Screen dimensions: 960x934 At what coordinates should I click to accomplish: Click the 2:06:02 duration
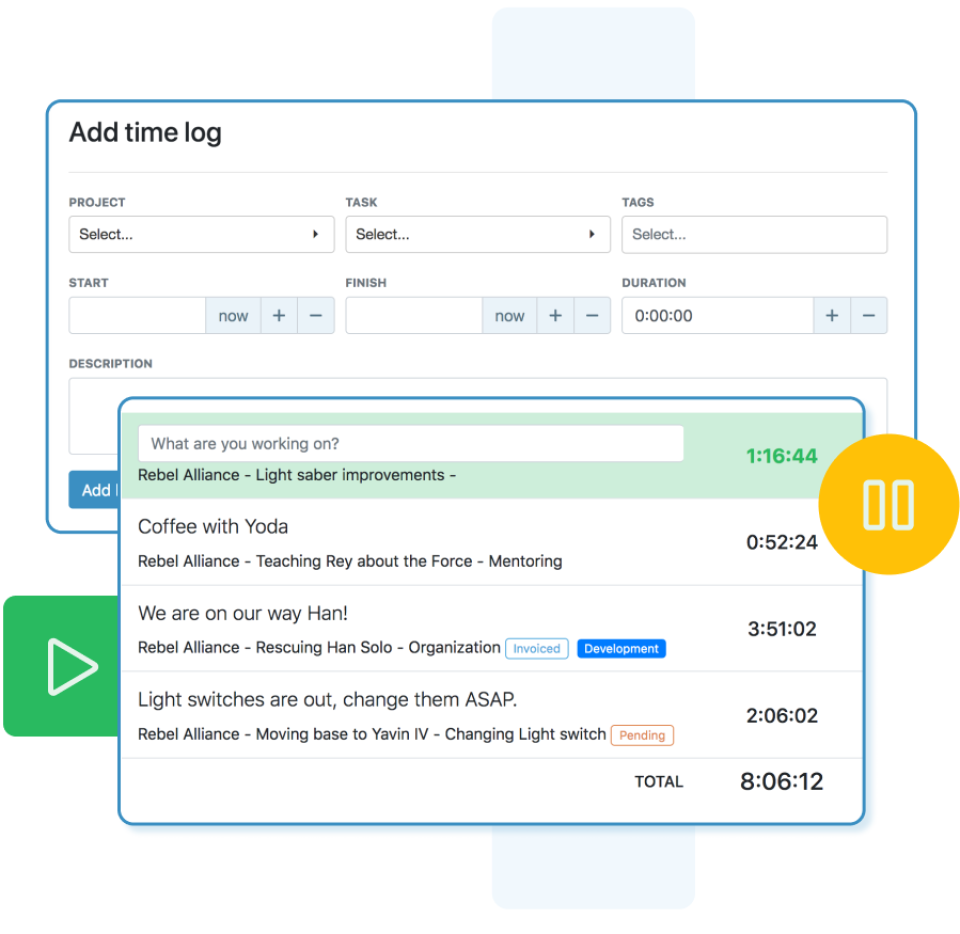click(782, 715)
